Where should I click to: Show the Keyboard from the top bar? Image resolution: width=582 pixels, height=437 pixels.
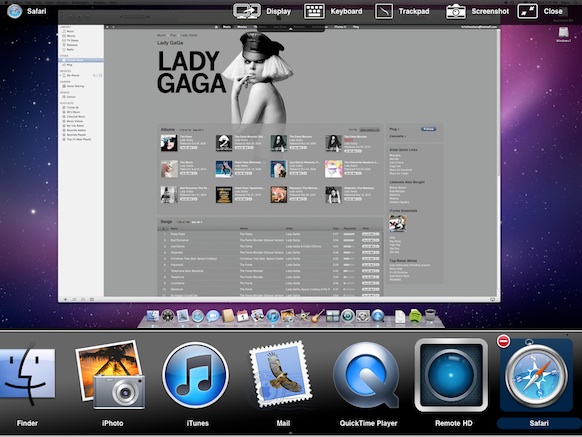tap(333, 11)
